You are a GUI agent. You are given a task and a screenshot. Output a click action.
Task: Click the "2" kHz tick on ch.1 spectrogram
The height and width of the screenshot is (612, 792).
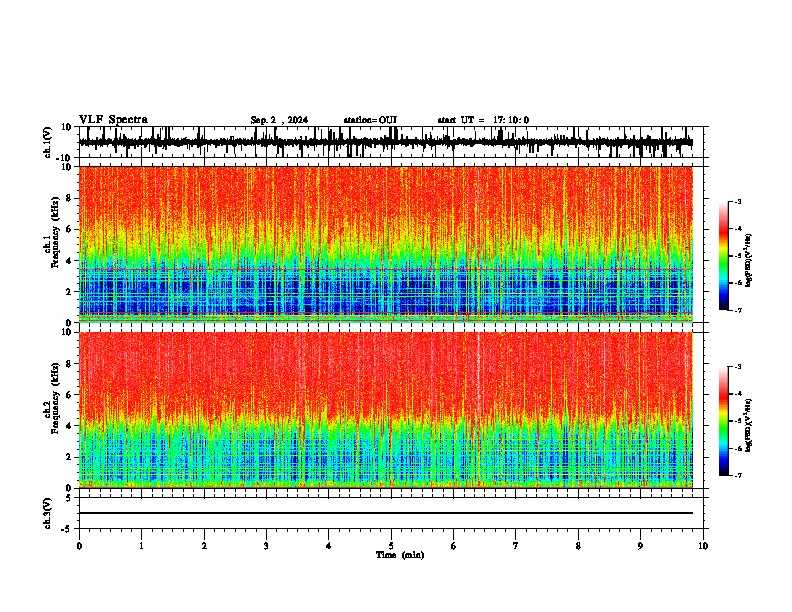[x=69, y=292]
